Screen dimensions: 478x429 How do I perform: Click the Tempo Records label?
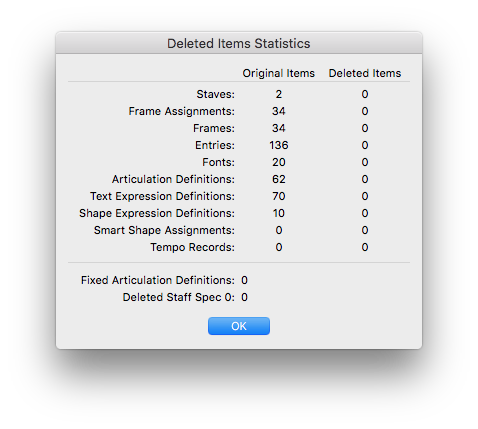coord(192,247)
